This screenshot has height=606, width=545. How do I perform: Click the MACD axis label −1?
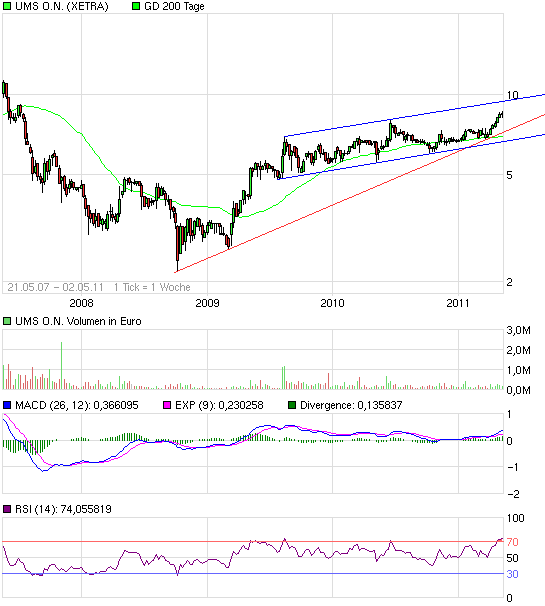click(513, 467)
